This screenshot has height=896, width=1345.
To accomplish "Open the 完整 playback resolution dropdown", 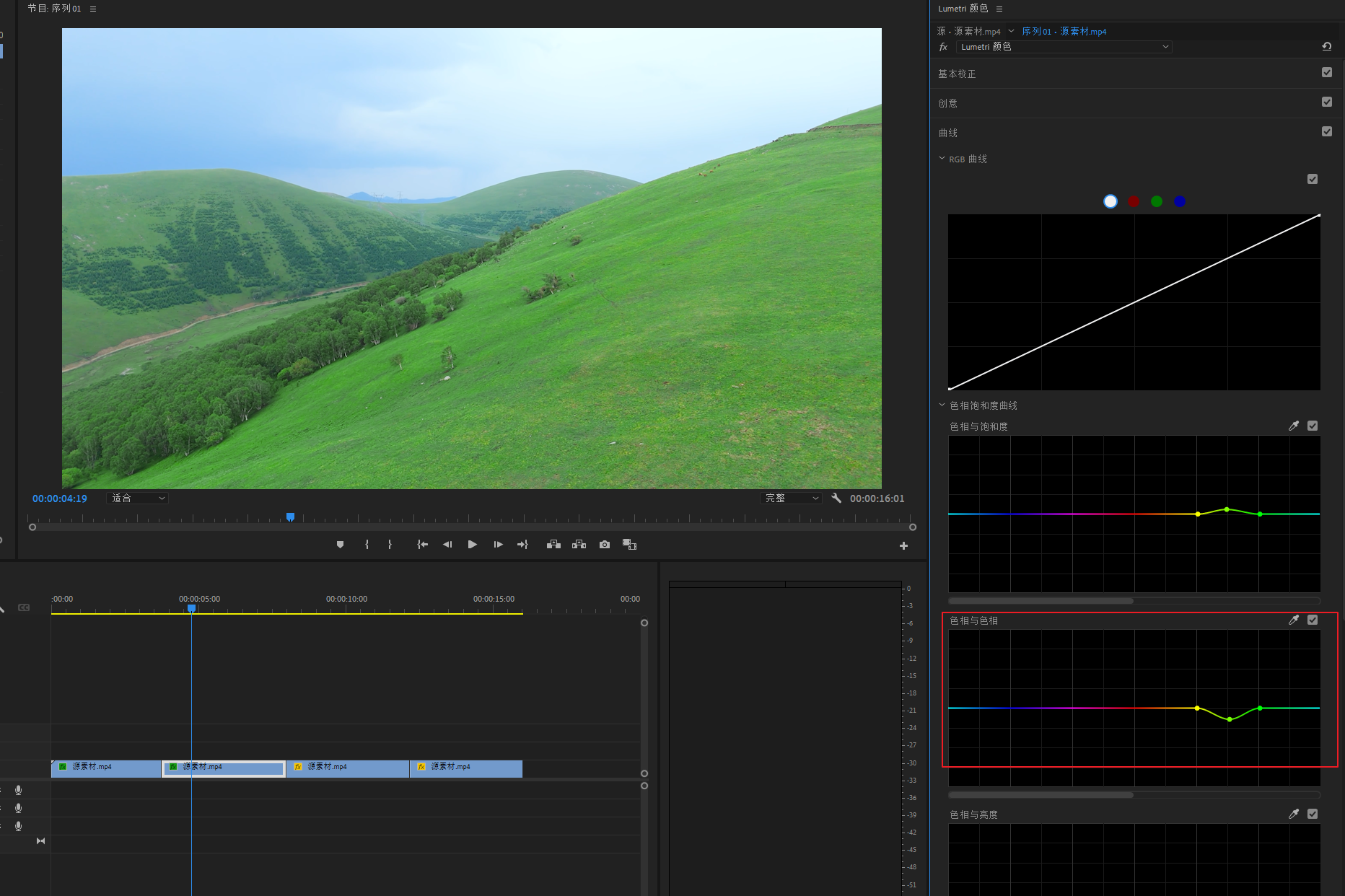I will (792, 498).
